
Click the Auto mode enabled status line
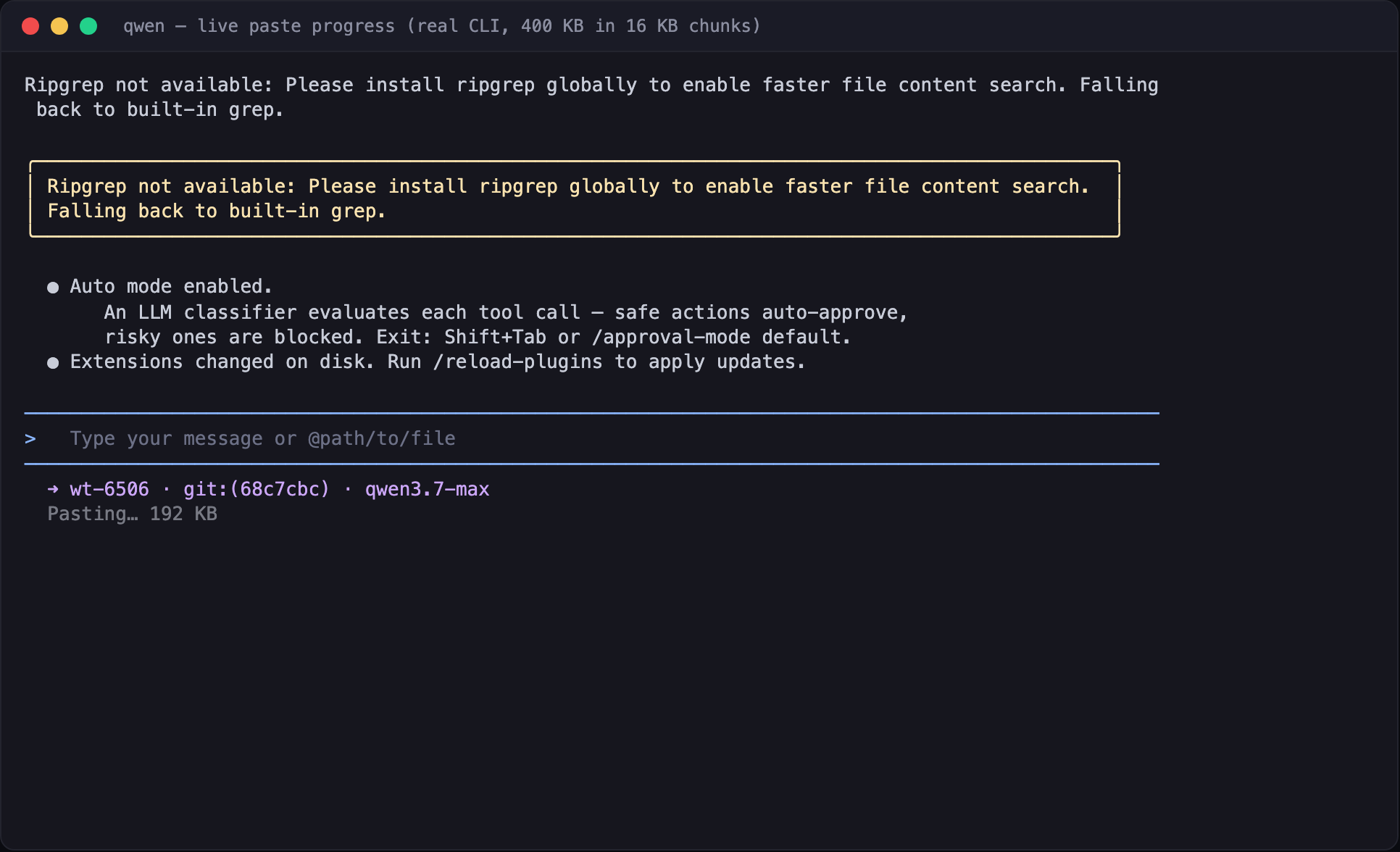[171, 286]
